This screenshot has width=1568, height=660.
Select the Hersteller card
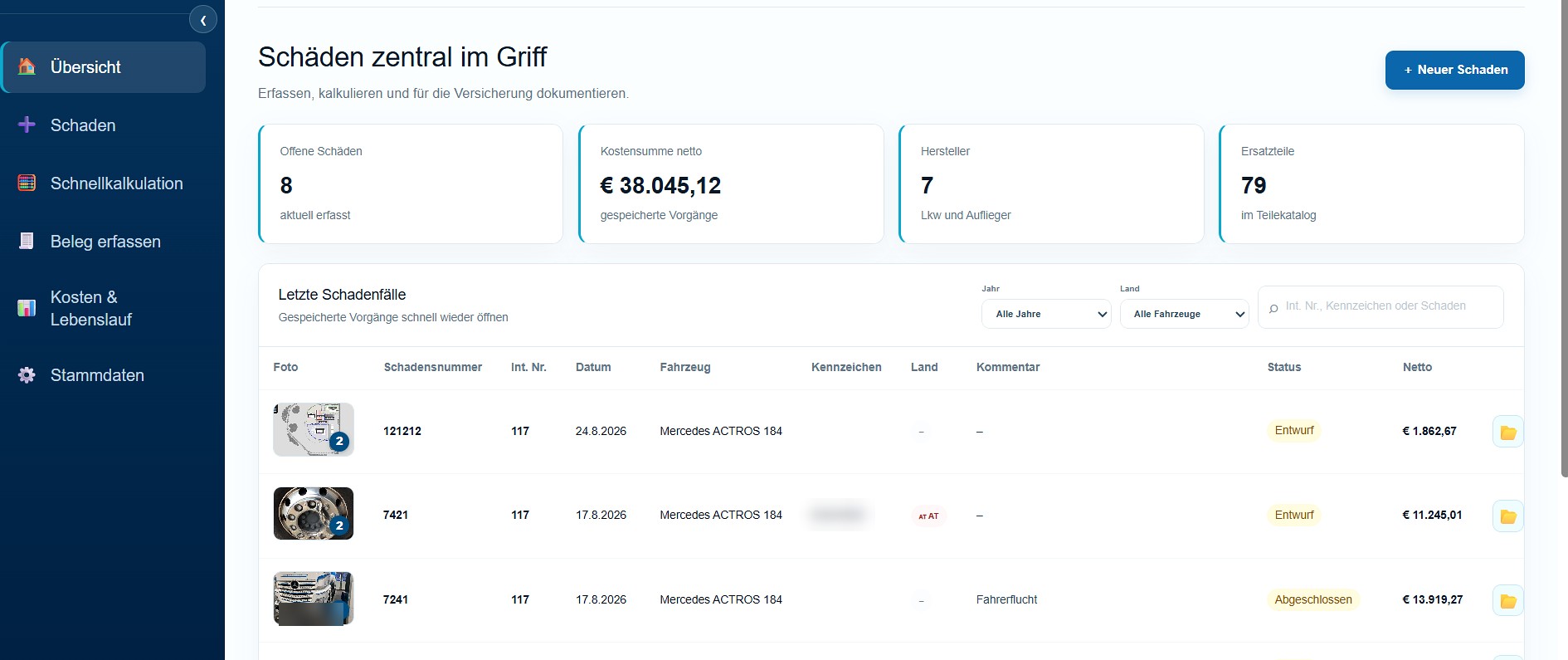tap(1051, 183)
